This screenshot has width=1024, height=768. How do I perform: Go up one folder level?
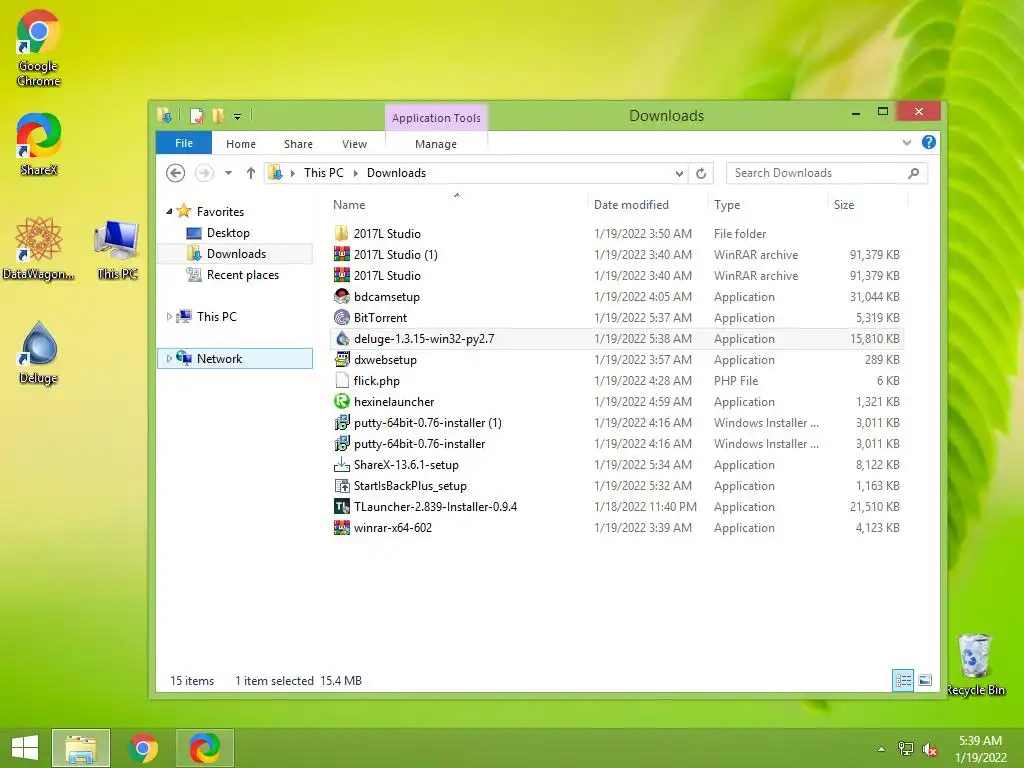pos(251,173)
